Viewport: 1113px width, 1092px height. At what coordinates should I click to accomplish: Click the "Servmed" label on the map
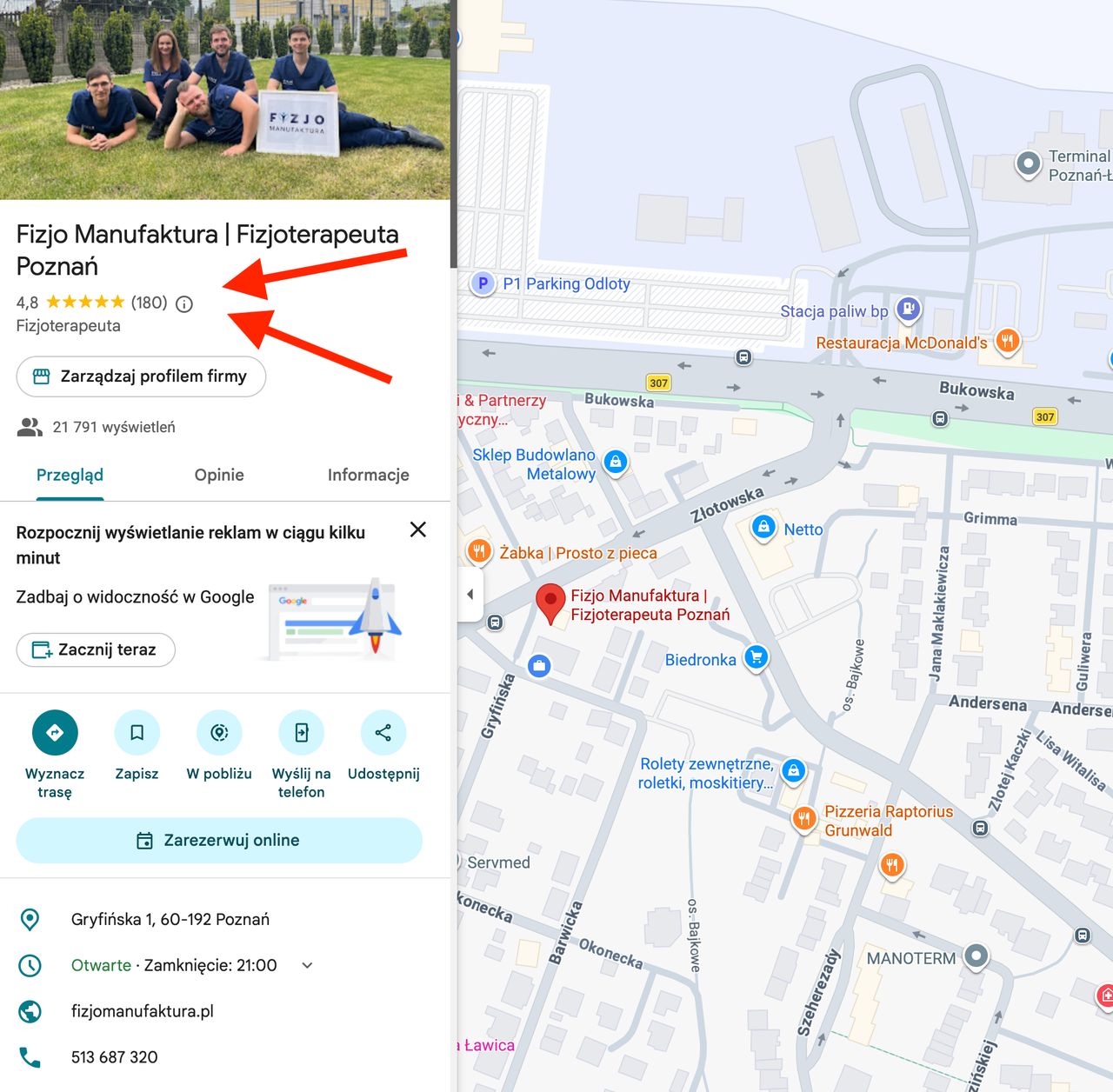coord(498,862)
